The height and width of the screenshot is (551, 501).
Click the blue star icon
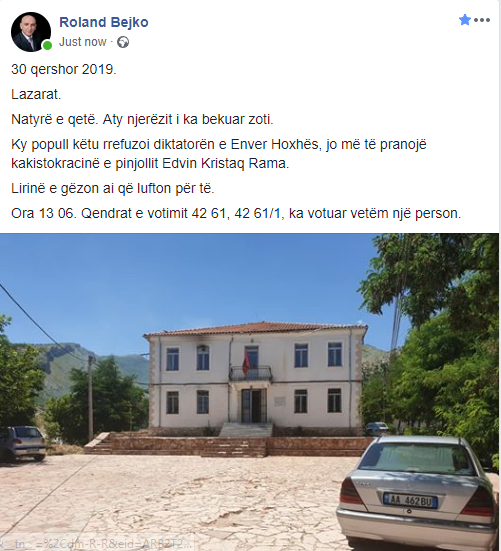point(465,20)
